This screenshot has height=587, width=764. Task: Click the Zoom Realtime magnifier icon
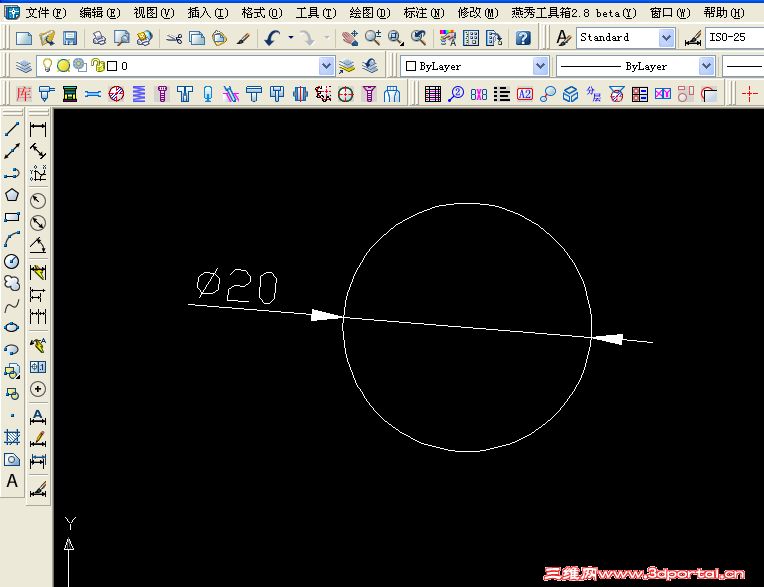pos(373,38)
